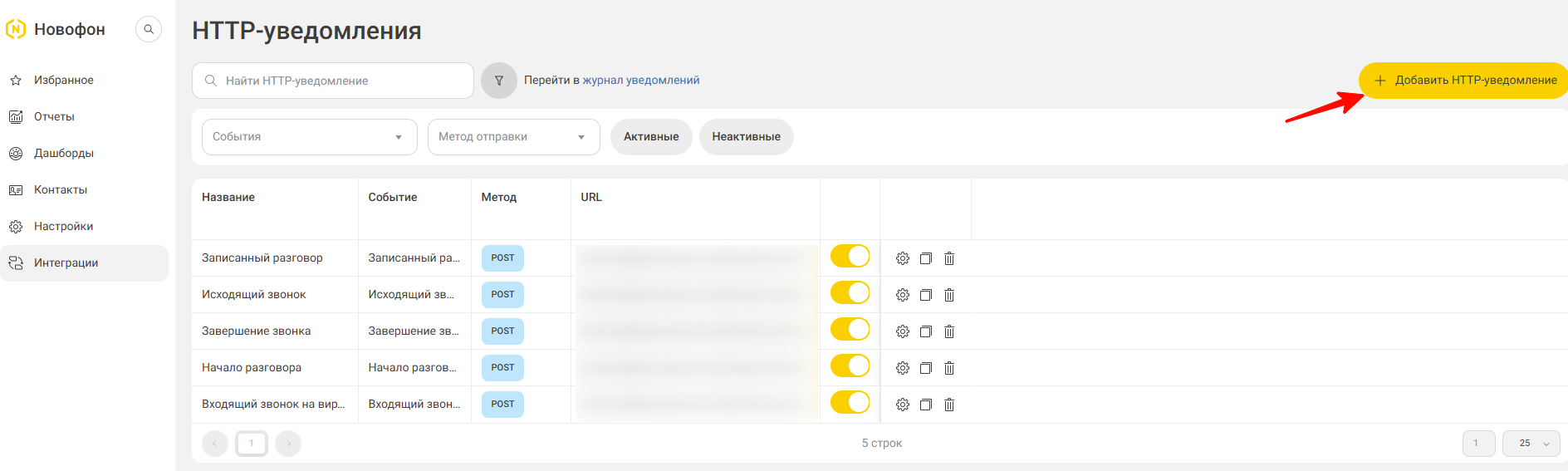Image resolution: width=1568 pixels, height=471 pixels.
Task: Filter by Неактивные notifications
Action: [746, 137]
